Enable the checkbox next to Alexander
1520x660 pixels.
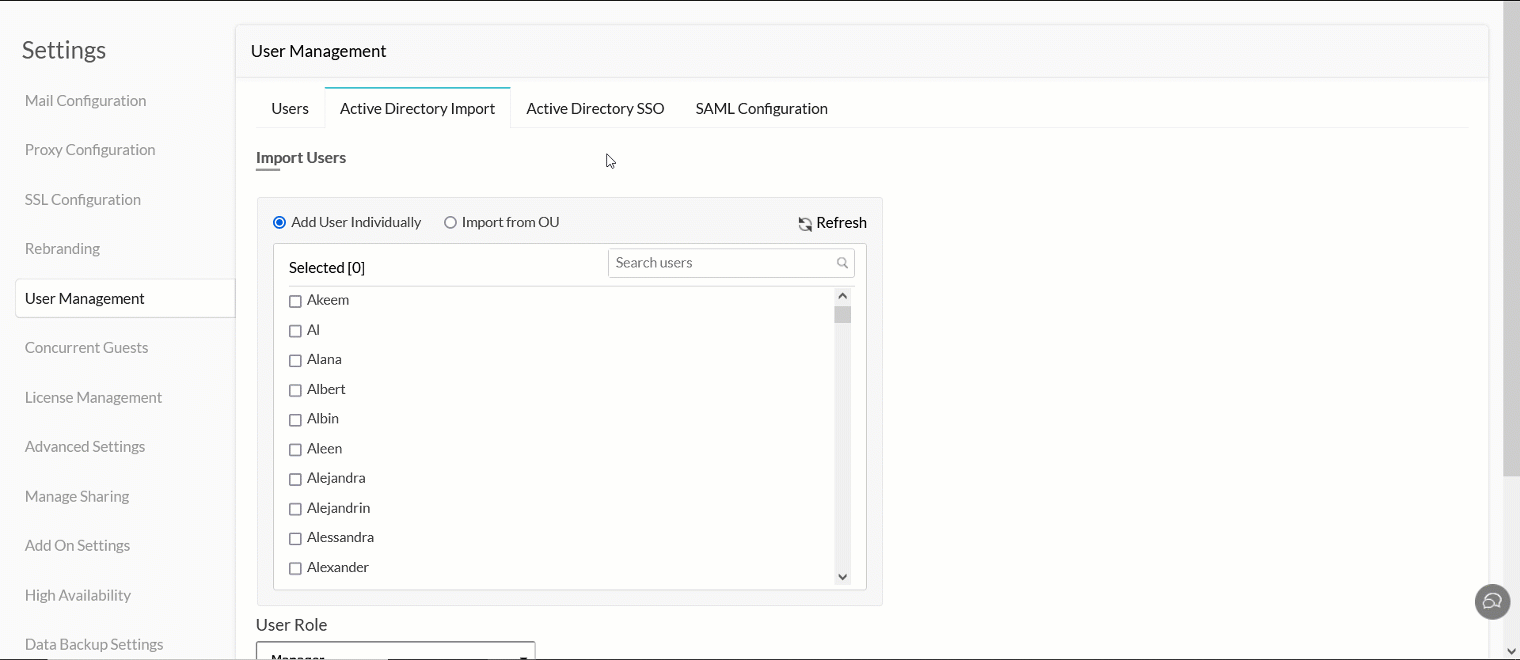click(x=295, y=569)
